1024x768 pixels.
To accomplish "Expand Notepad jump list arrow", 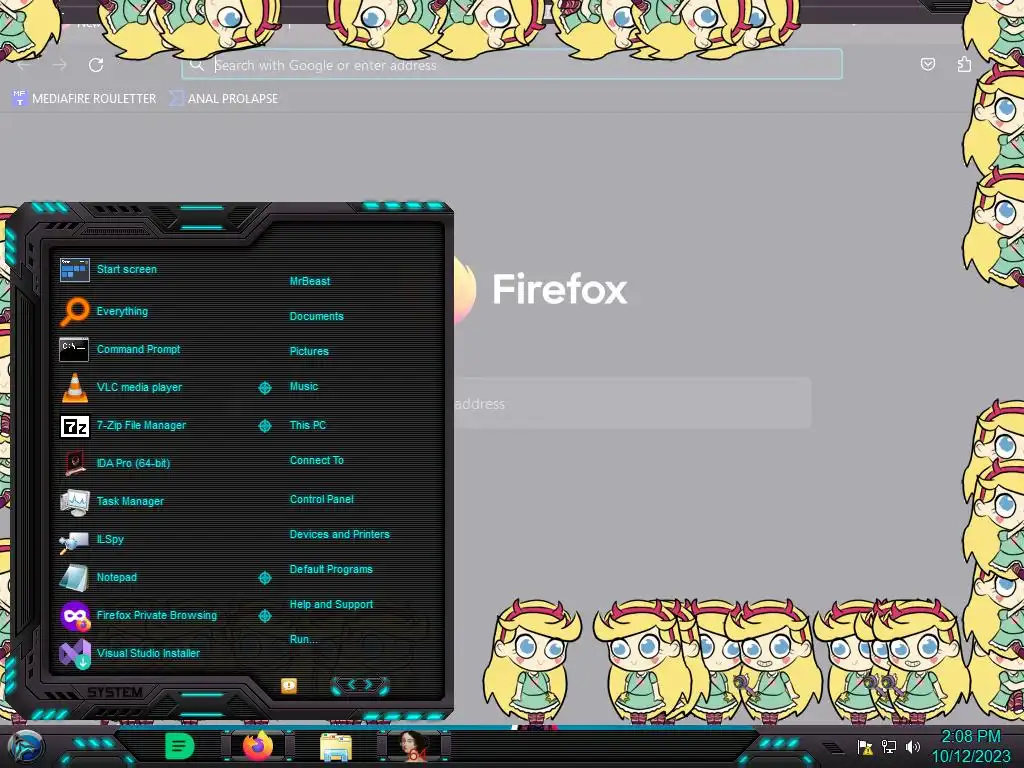I will tap(264, 578).
